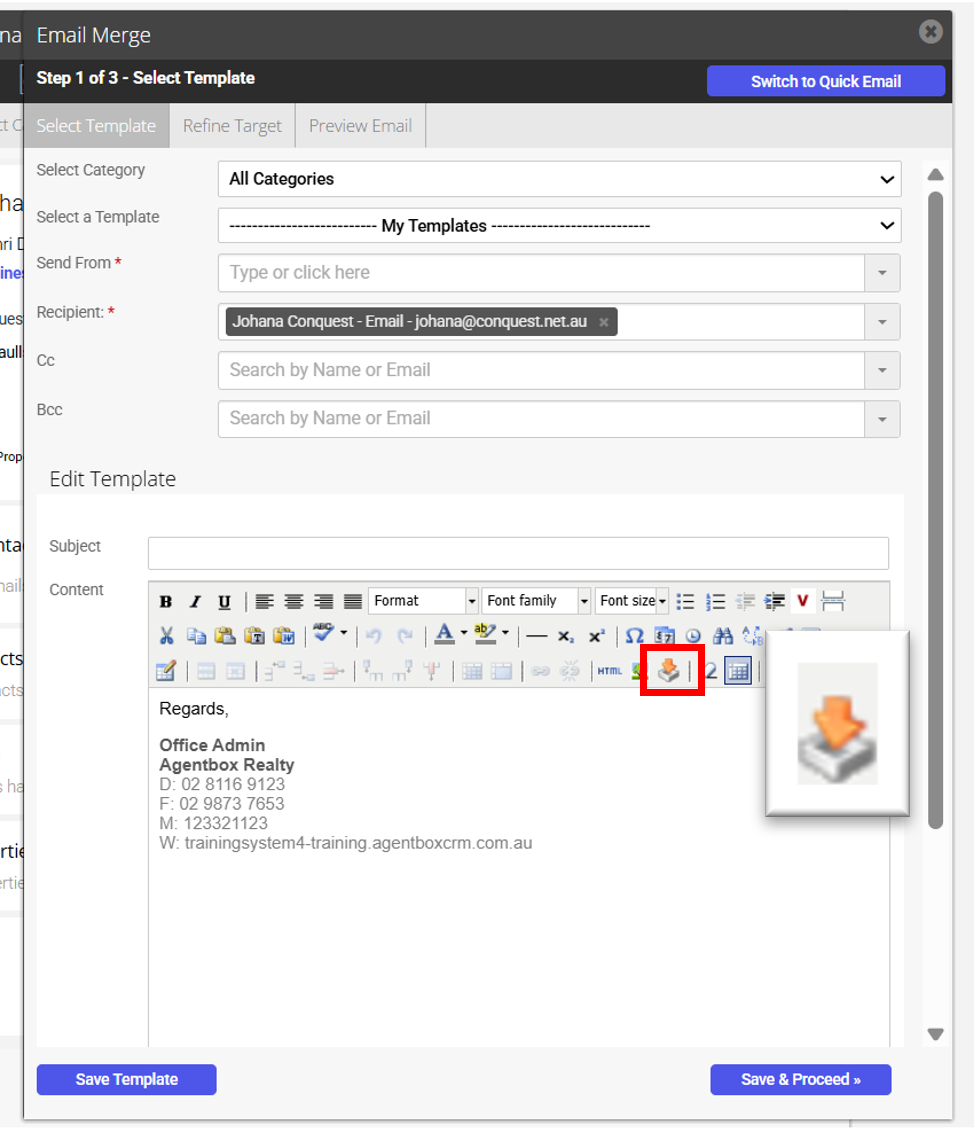Viewport: 974px width, 1133px height.
Task: Redo the last undone edit
Action: [x=405, y=636]
